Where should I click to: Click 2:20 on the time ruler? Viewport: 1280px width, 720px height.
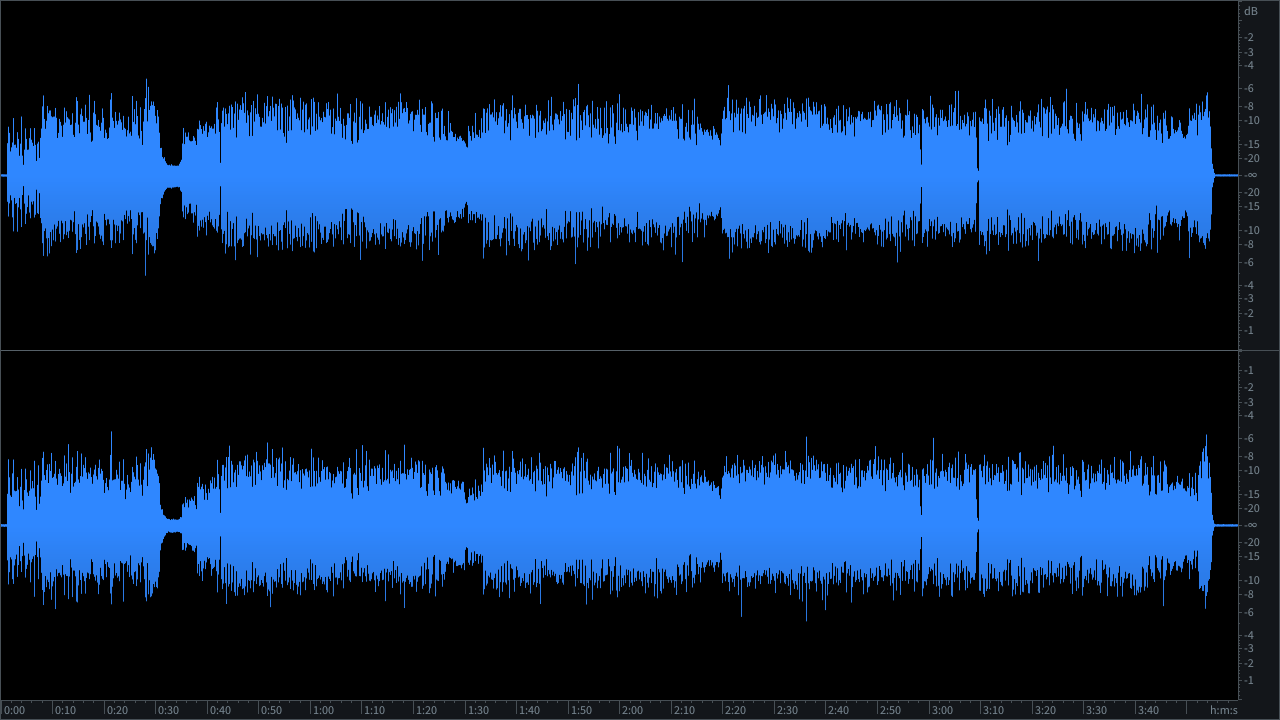click(x=735, y=710)
